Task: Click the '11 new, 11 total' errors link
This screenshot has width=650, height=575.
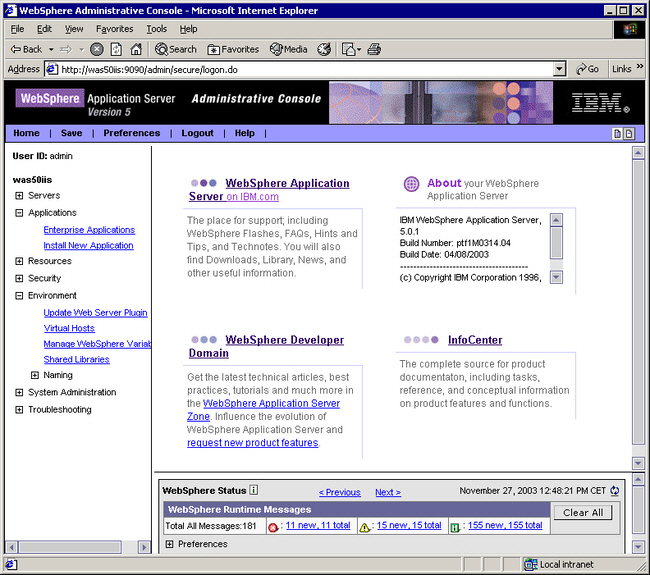Action: click(318, 525)
